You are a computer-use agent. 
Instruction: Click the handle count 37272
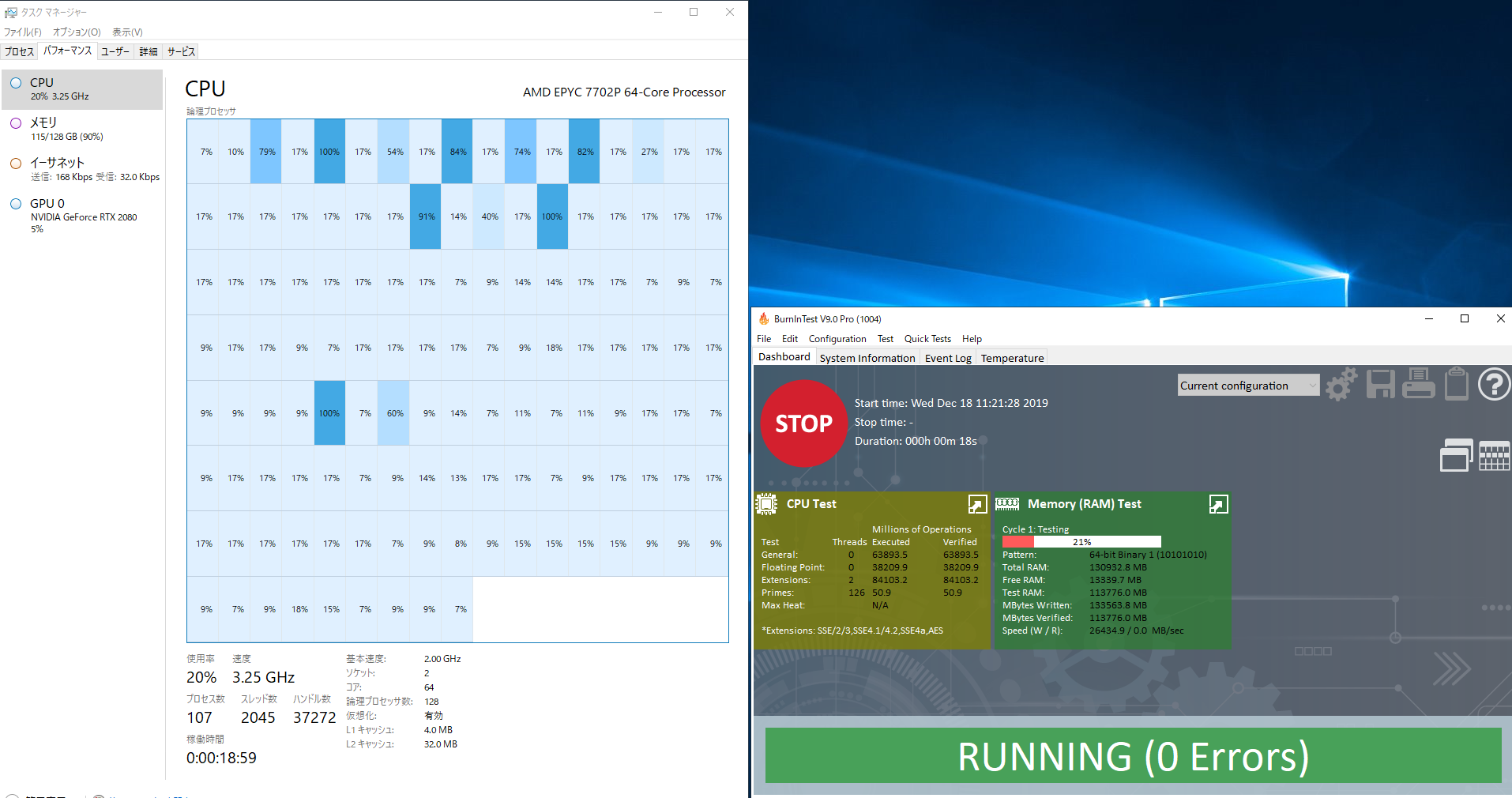314,717
